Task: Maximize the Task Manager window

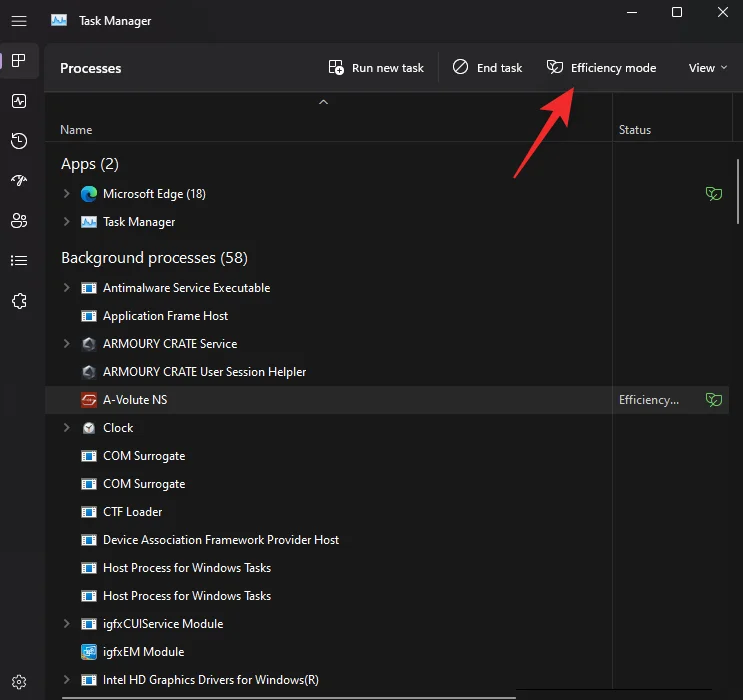Action: [677, 12]
